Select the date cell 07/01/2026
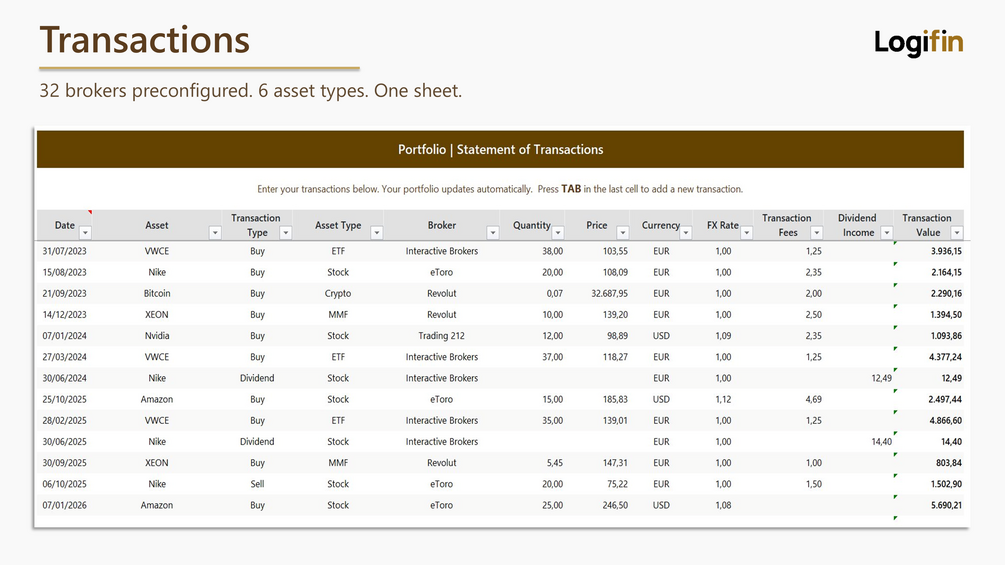Viewport: 1005px width, 565px height. click(65, 505)
